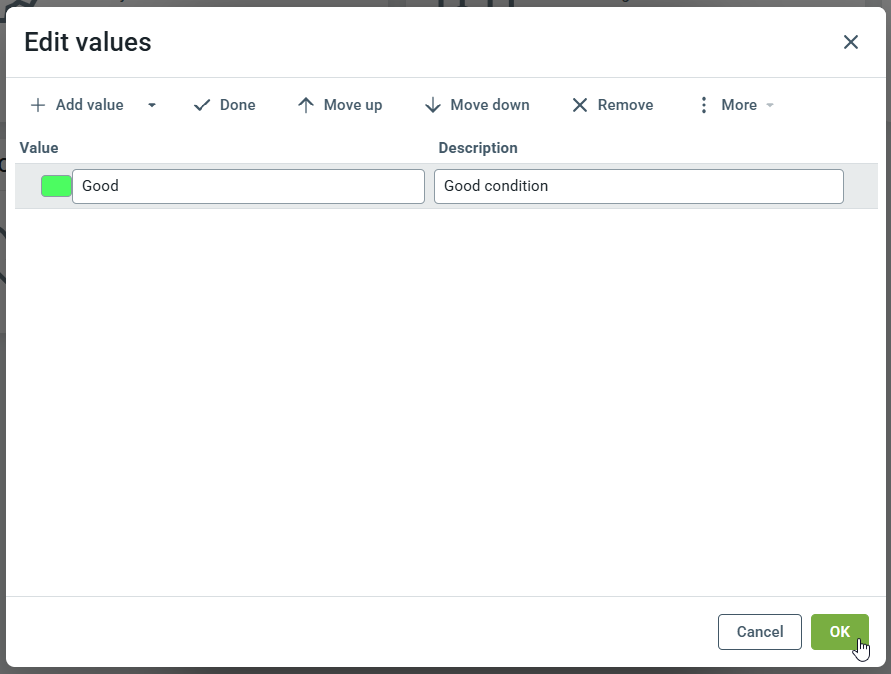Click the Move down arrow icon
The image size is (891, 674).
pyautogui.click(x=433, y=105)
